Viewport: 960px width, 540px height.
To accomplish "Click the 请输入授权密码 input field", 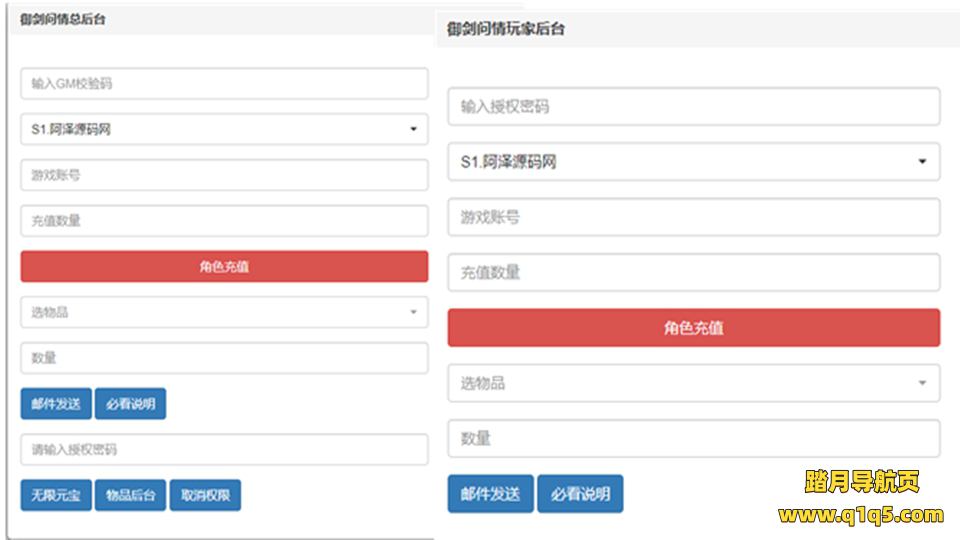I will point(224,450).
